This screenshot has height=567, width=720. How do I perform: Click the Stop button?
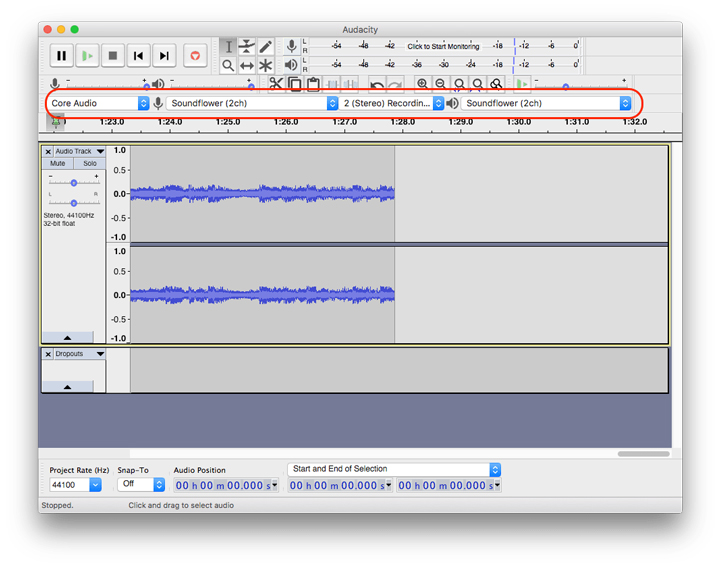click(x=113, y=57)
